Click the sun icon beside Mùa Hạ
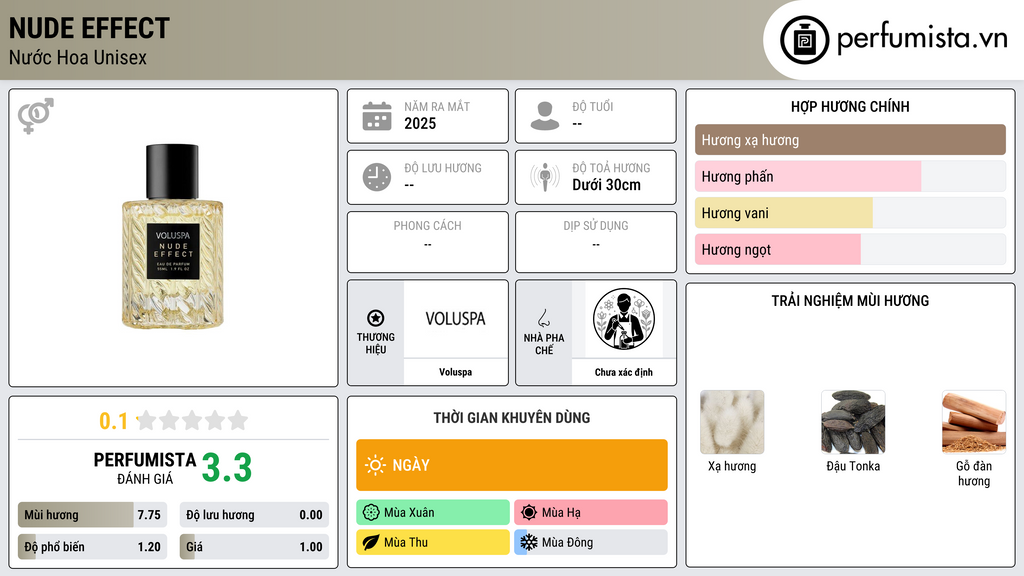1024x576 pixels. [529, 513]
